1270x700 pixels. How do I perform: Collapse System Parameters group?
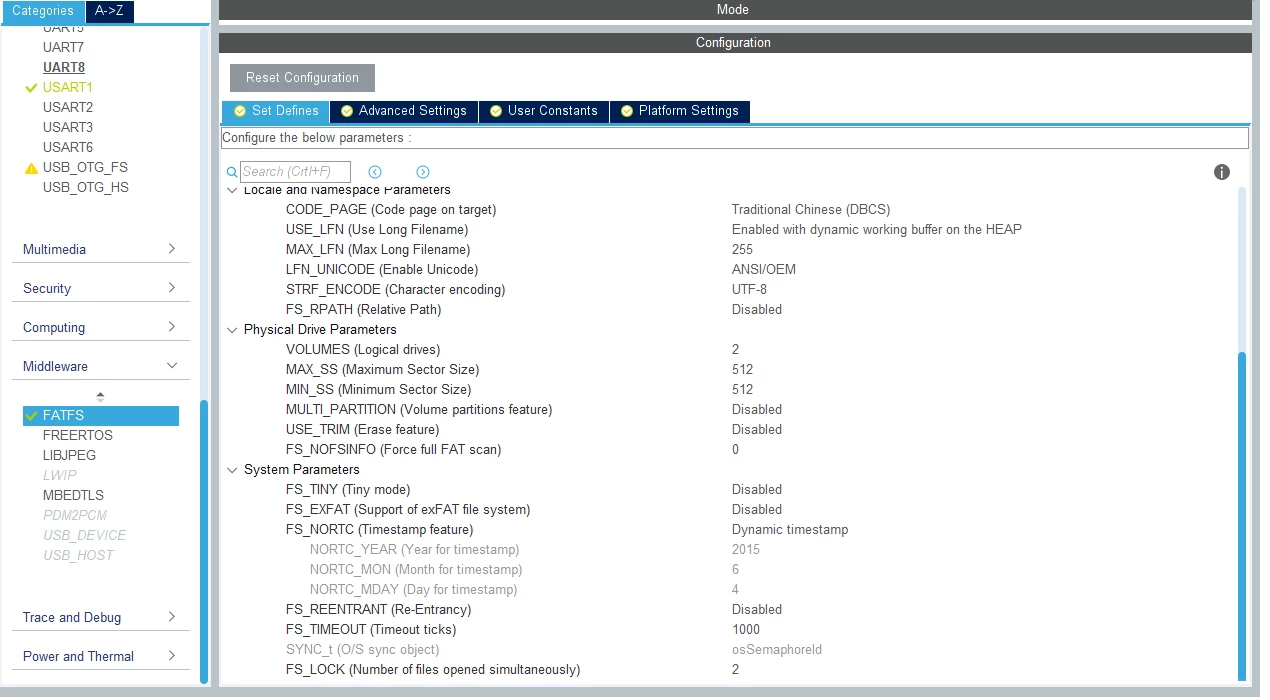click(232, 470)
